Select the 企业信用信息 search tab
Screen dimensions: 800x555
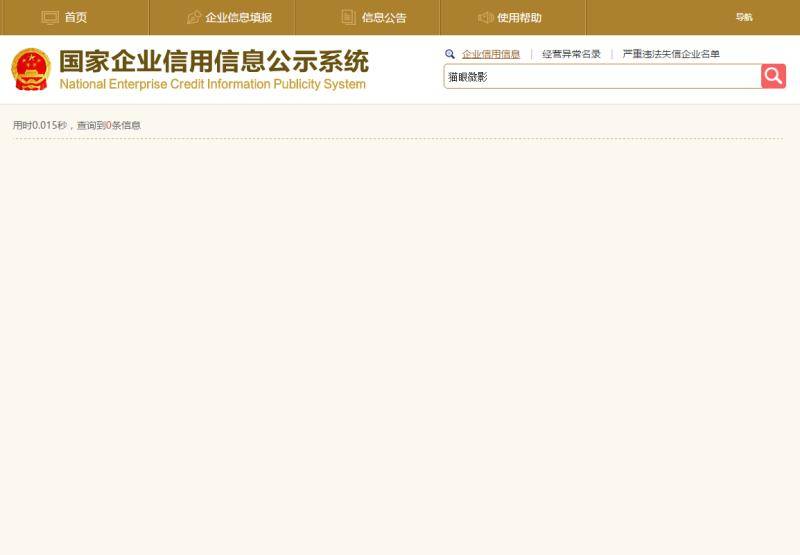(x=491, y=54)
